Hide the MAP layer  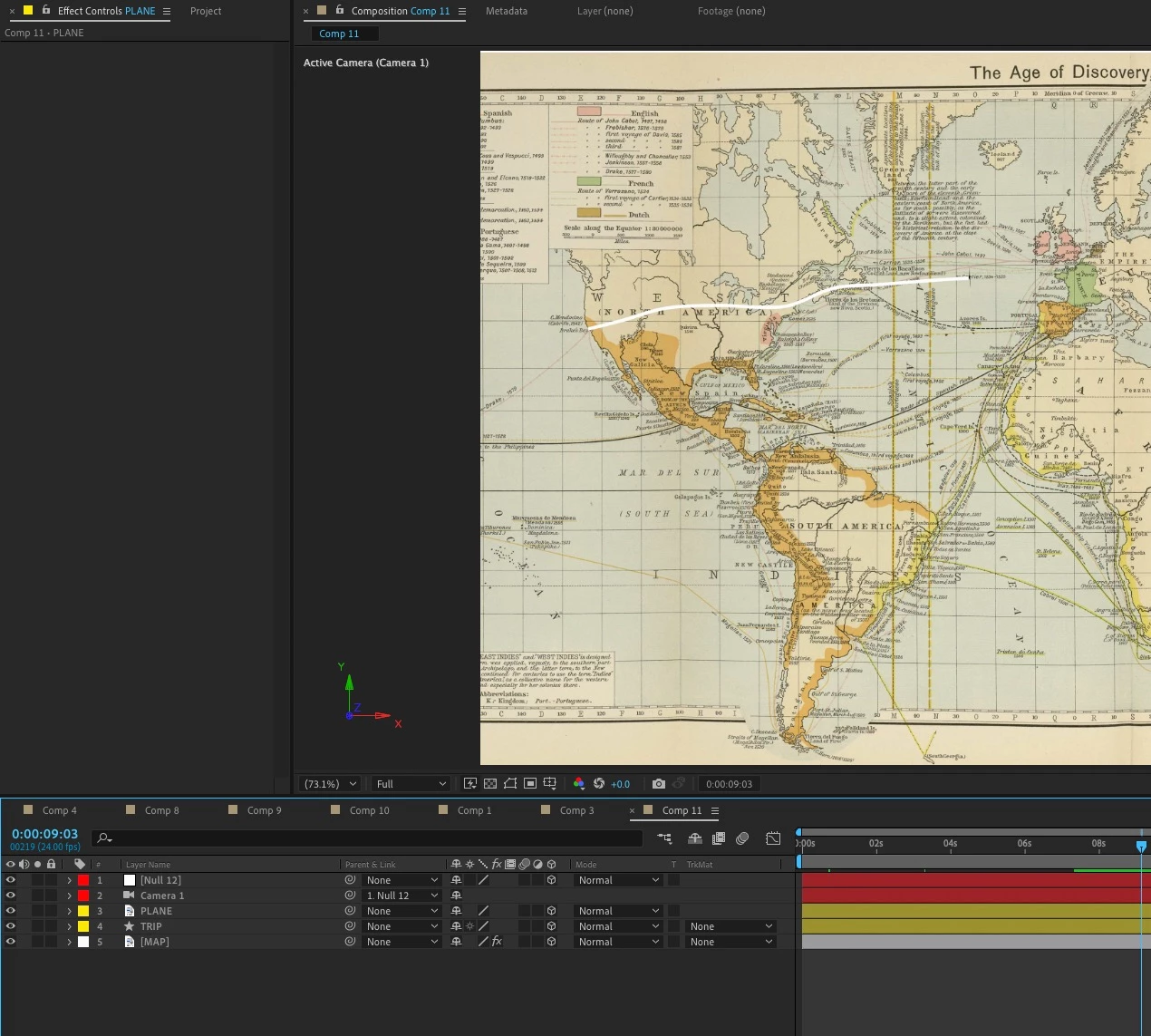pyautogui.click(x=11, y=942)
